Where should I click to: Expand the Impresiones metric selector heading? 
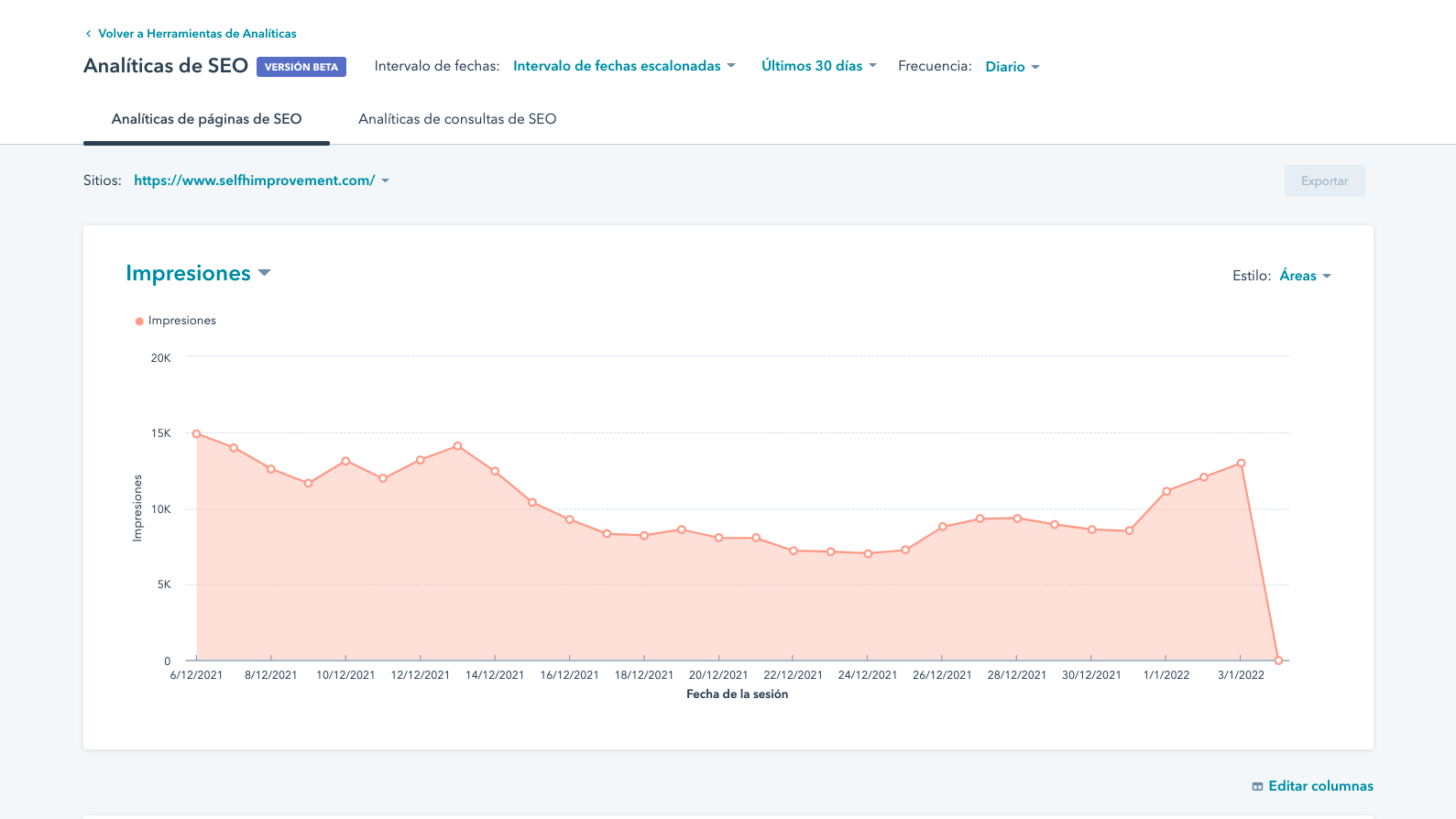pos(198,273)
